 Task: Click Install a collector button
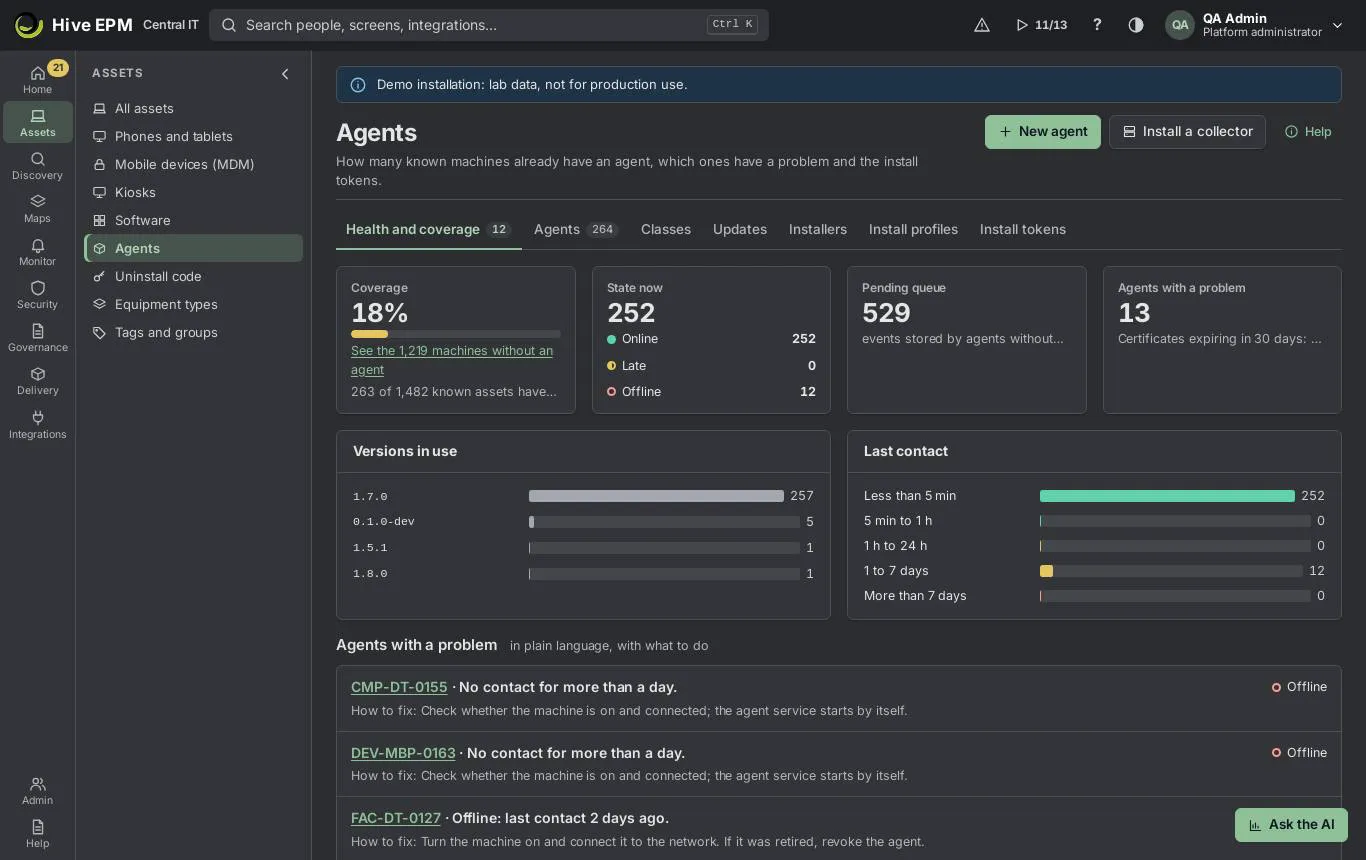[x=1187, y=132]
